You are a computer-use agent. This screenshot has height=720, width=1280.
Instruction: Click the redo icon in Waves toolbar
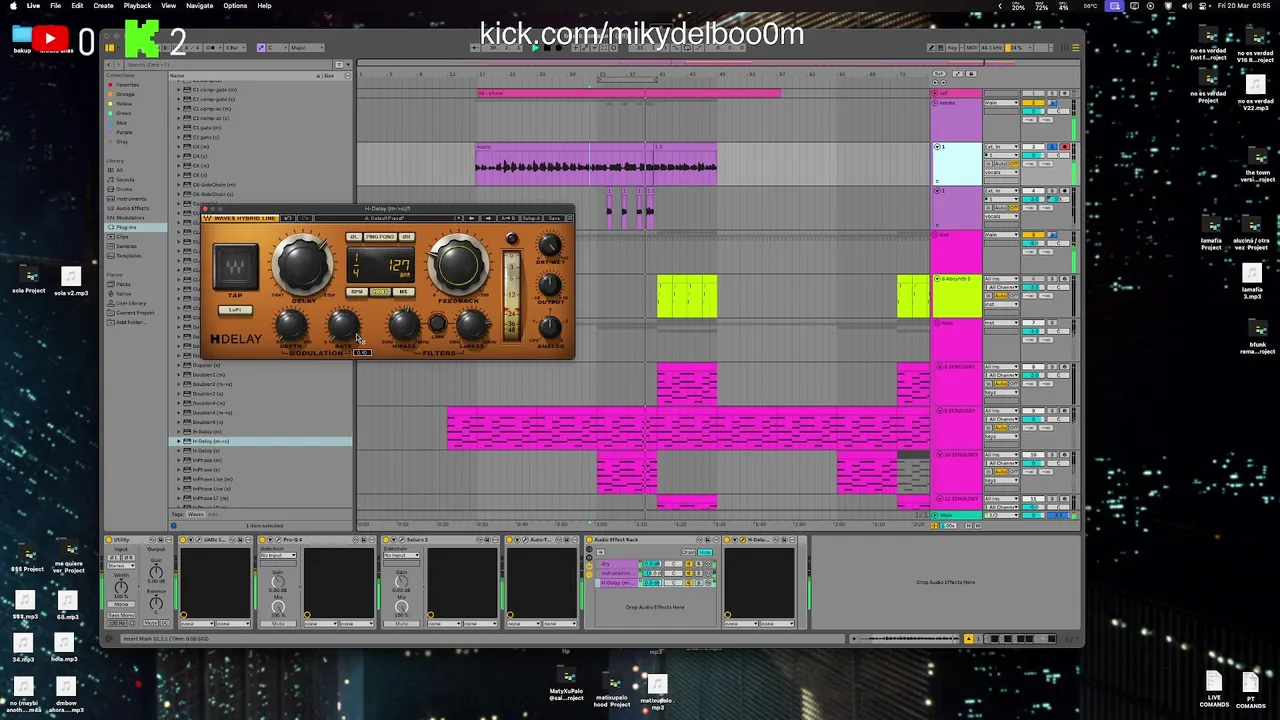click(305, 218)
